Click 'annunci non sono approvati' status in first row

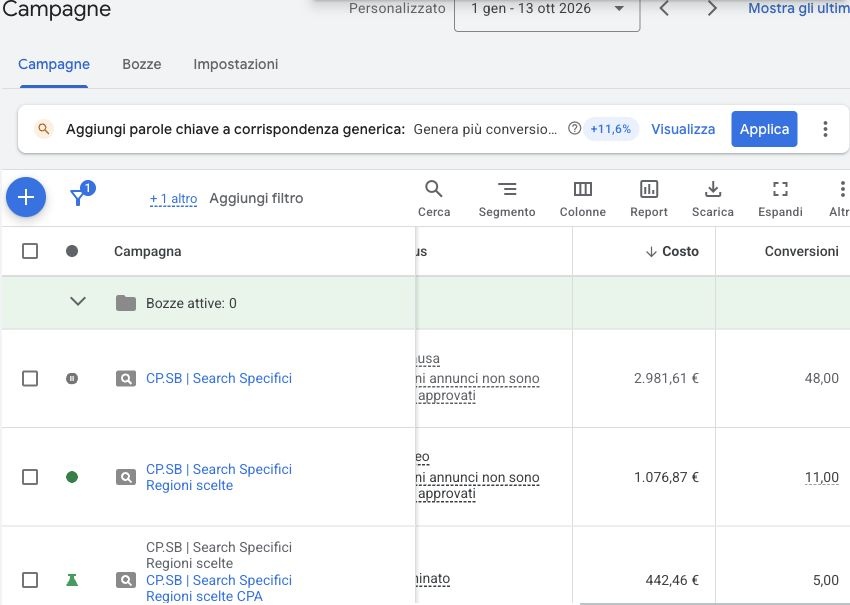pyautogui.click(x=478, y=387)
